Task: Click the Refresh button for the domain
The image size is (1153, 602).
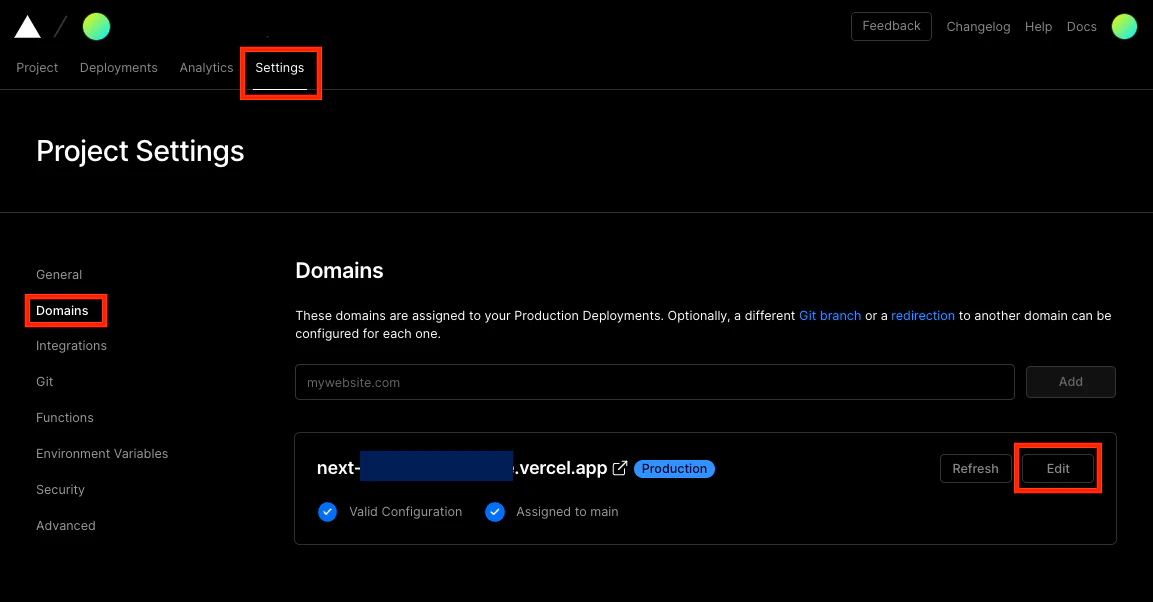Action: 975,468
